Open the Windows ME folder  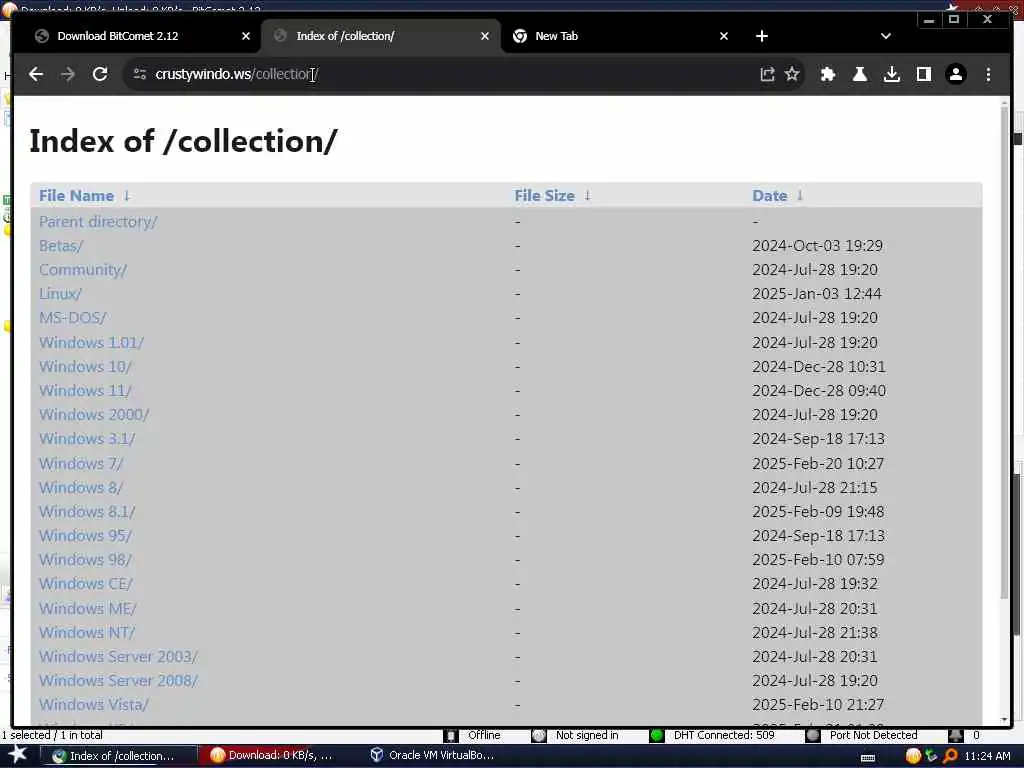point(88,609)
